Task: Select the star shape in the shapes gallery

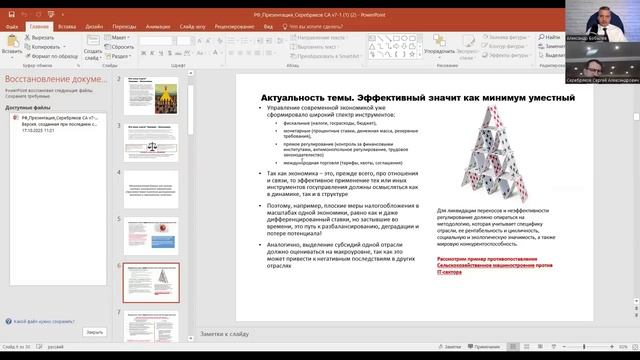Action: [412, 54]
